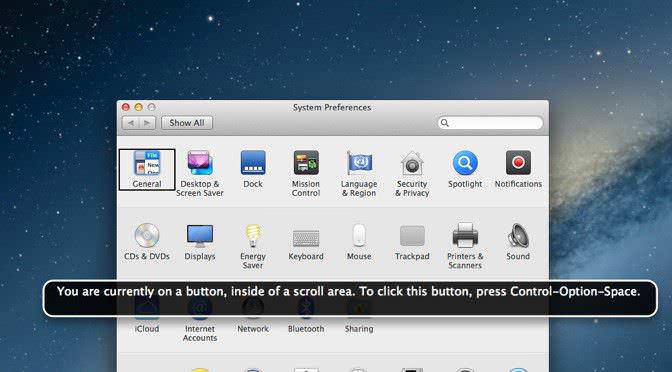Click the back arrow in the toolbar

coord(131,123)
